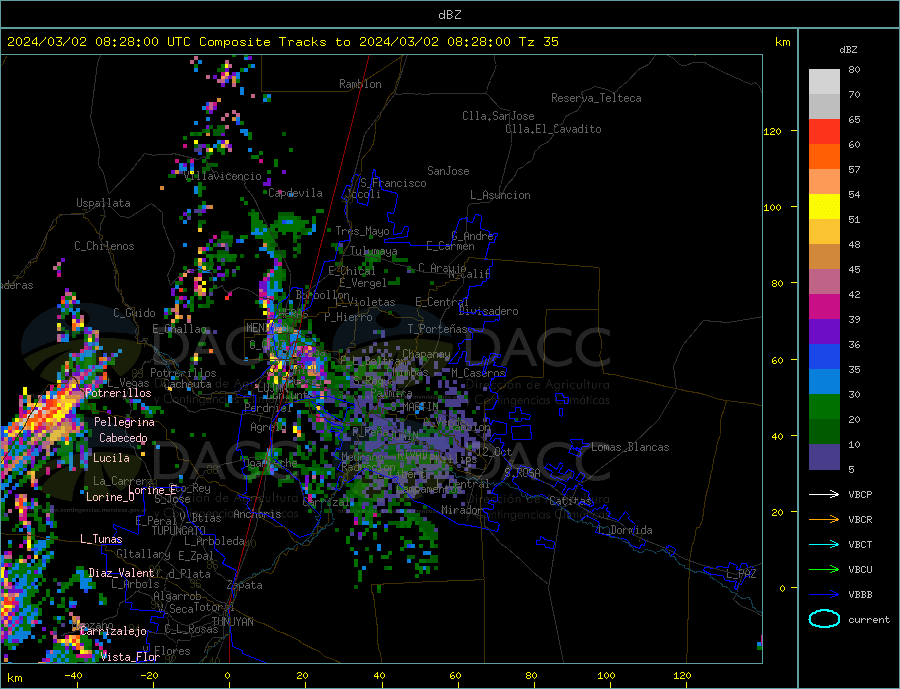Select the light gray 70–80 dBZ swatch
Screen dimensions: 900x689
coord(824,82)
